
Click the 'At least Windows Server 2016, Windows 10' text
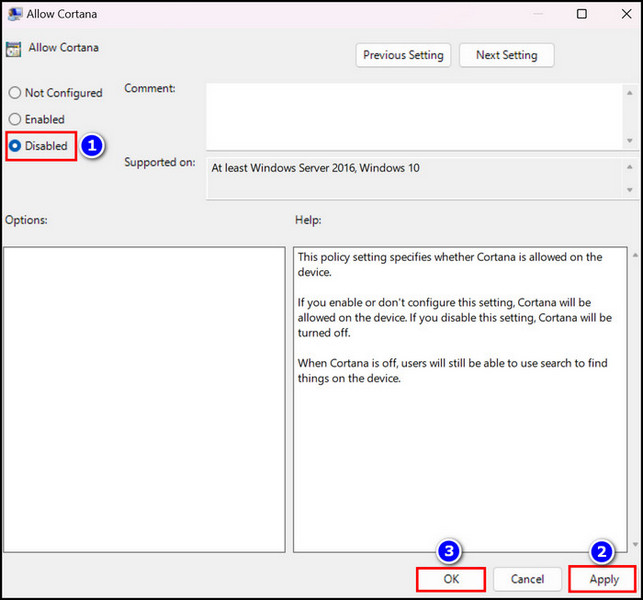315,168
